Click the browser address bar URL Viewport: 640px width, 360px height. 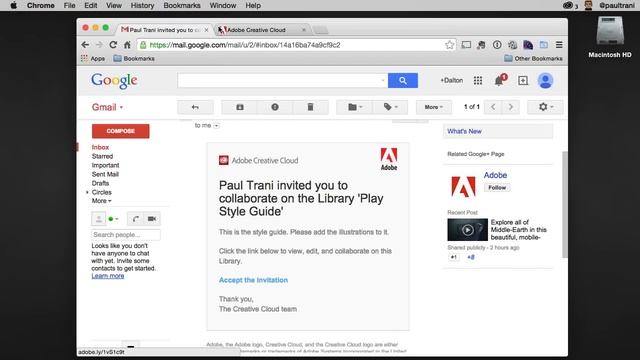pyautogui.click(x=245, y=45)
